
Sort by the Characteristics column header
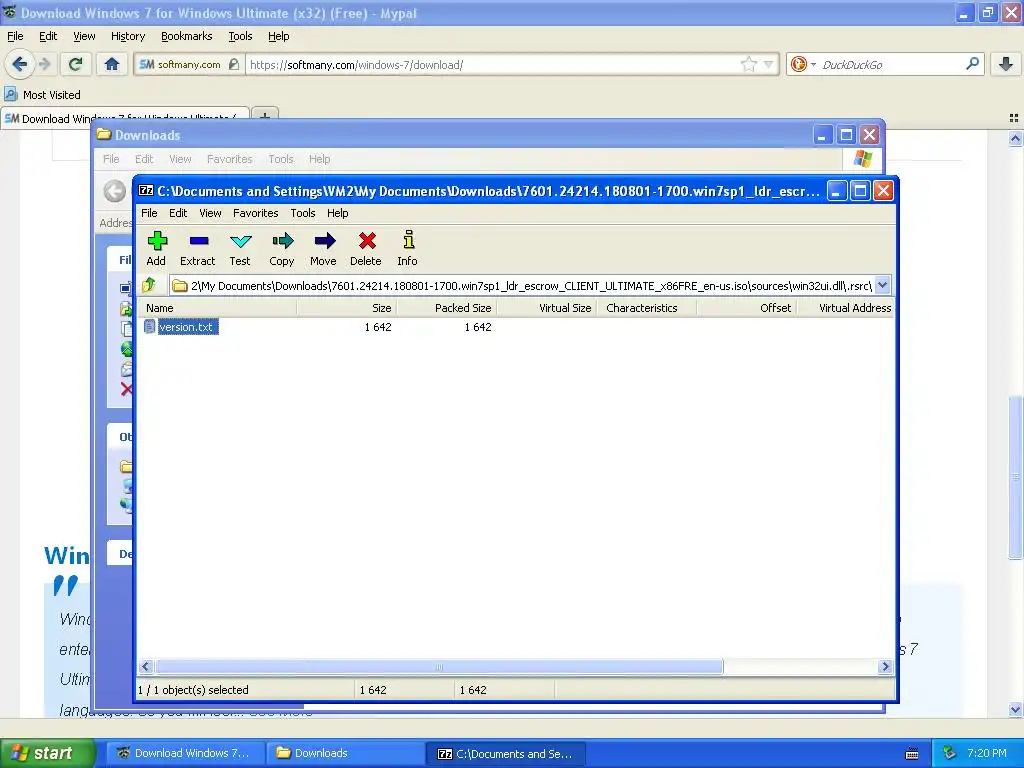coord(647,308)
